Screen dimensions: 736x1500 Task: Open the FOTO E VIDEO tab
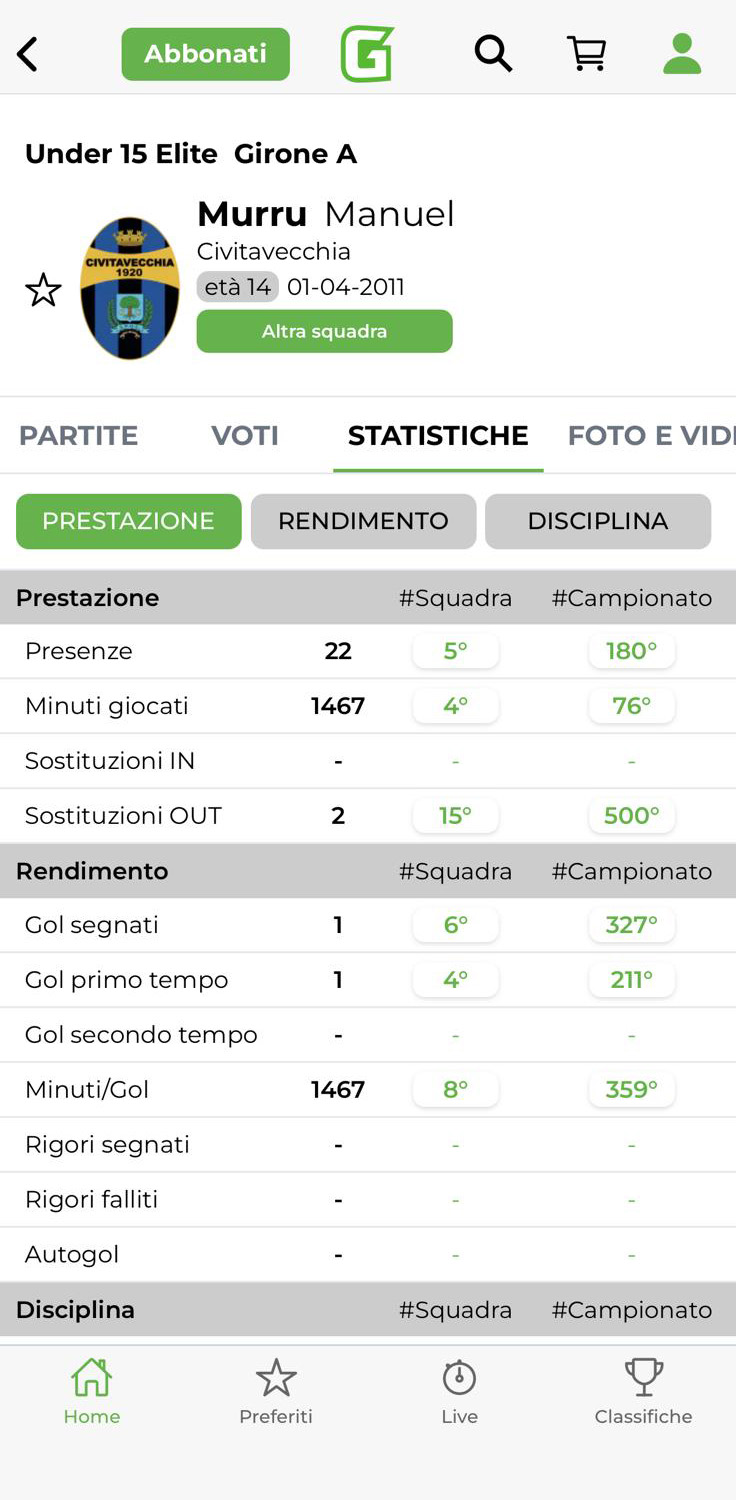click(650, 436)
